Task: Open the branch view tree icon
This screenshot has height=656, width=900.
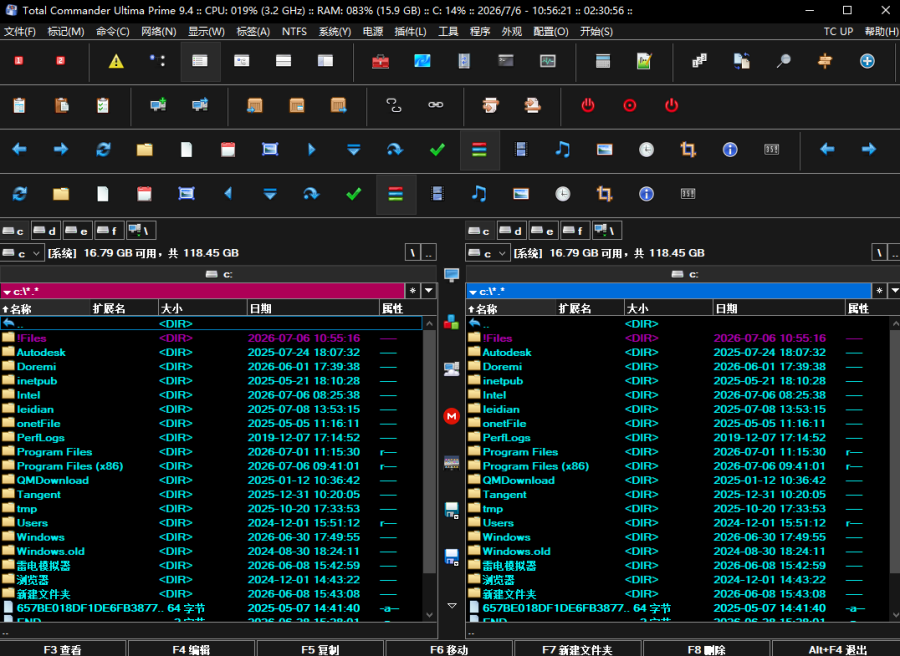Action: (x=157, y=61)
